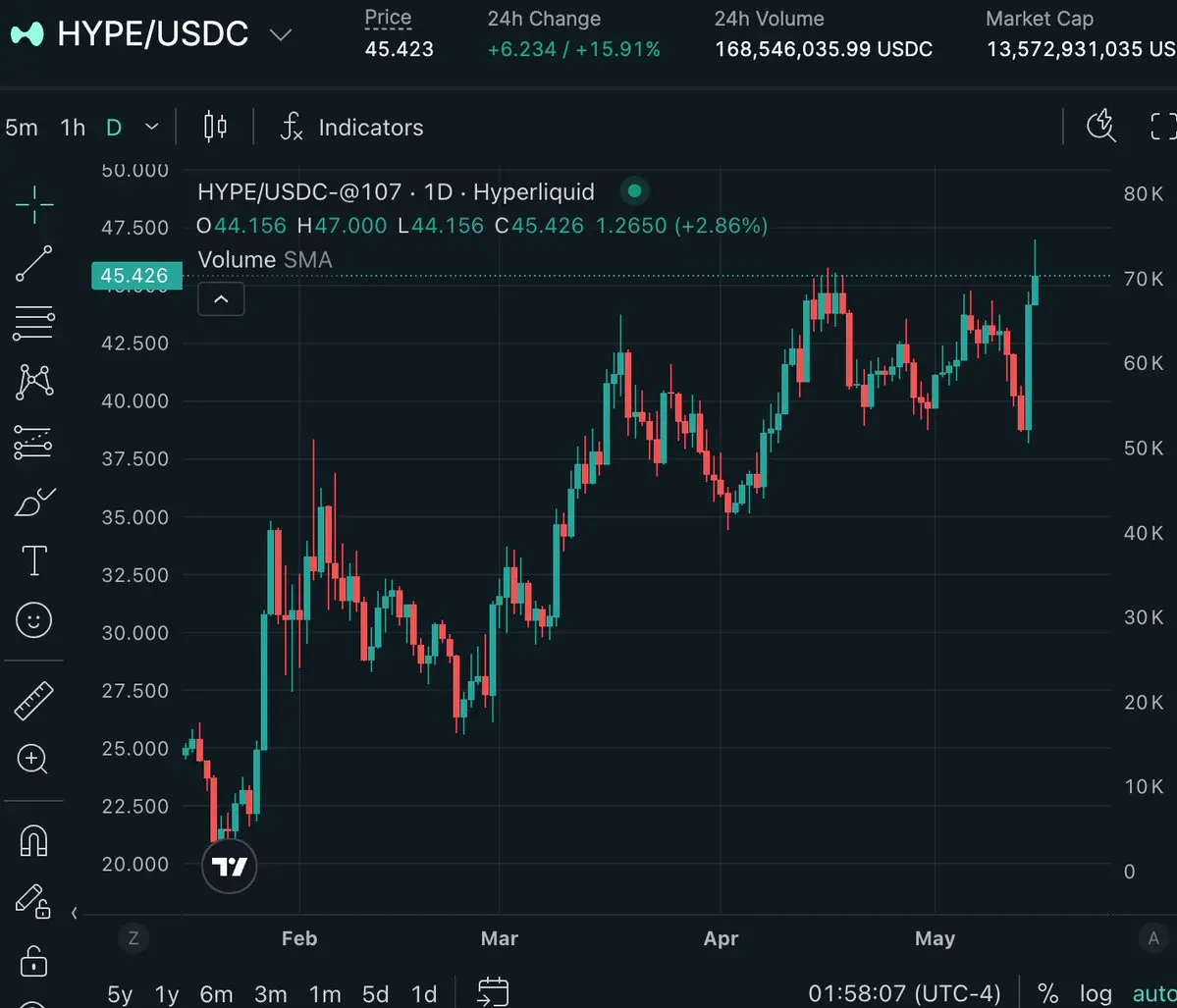Set date range to 1m
This screenshot has height=1008, width=1177.
[x=325, y=994]
